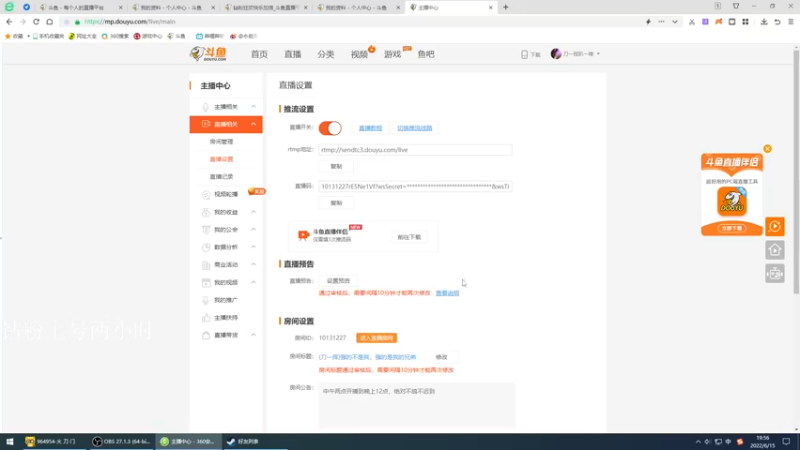800x450 pixels.
Task: Click the 我的推广 sidebar icon
Action: click(206, 300)
